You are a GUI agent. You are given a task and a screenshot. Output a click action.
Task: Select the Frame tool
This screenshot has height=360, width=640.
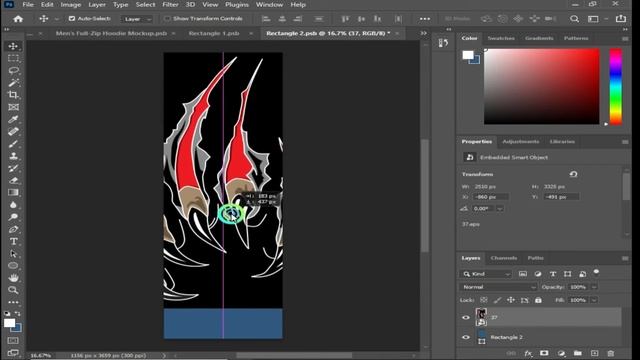click(13, 107)
